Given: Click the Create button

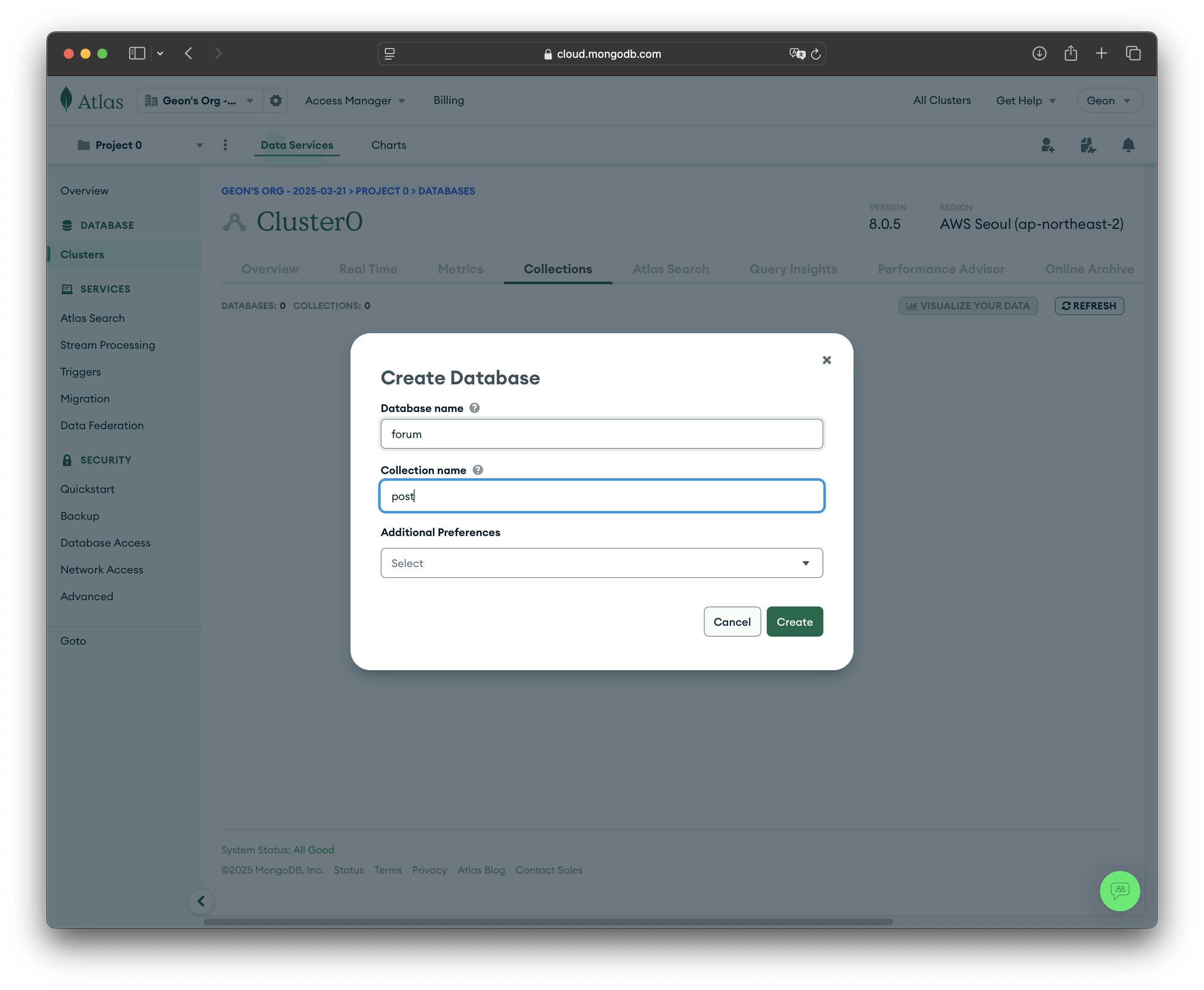Looking at the screenshot, I should 794,622.
